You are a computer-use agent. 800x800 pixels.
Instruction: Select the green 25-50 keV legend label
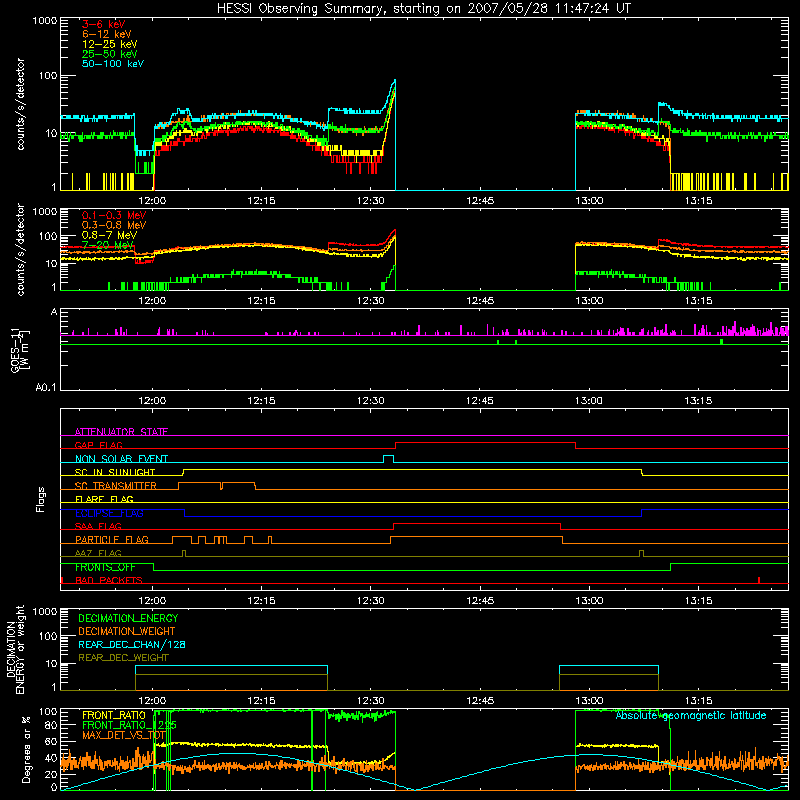(x=109, y=54)
